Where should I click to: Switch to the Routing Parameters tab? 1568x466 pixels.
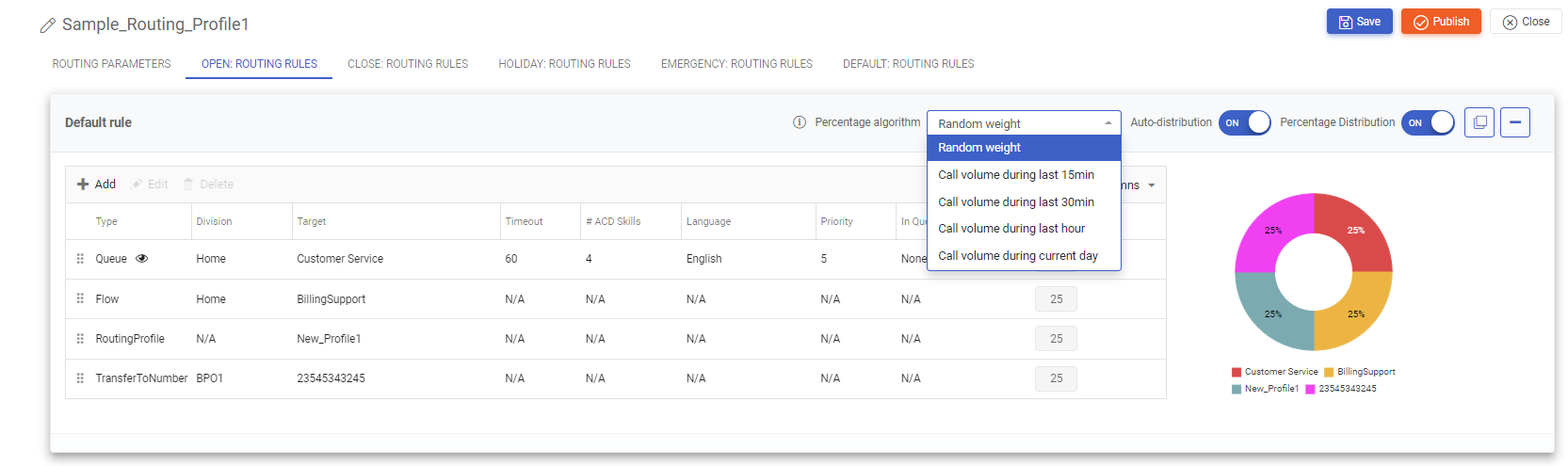coord(111,64)
